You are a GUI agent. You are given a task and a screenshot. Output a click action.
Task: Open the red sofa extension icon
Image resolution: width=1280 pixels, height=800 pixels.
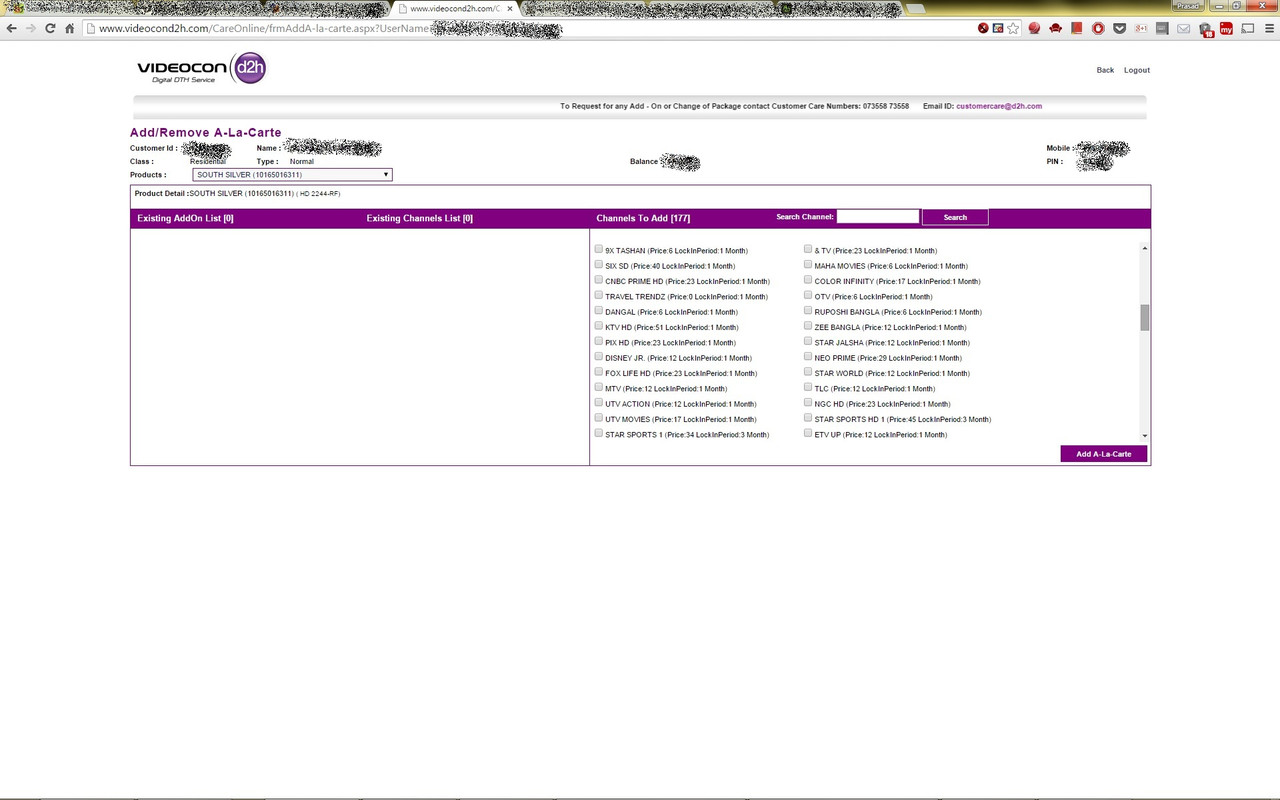coord(1055,28)
